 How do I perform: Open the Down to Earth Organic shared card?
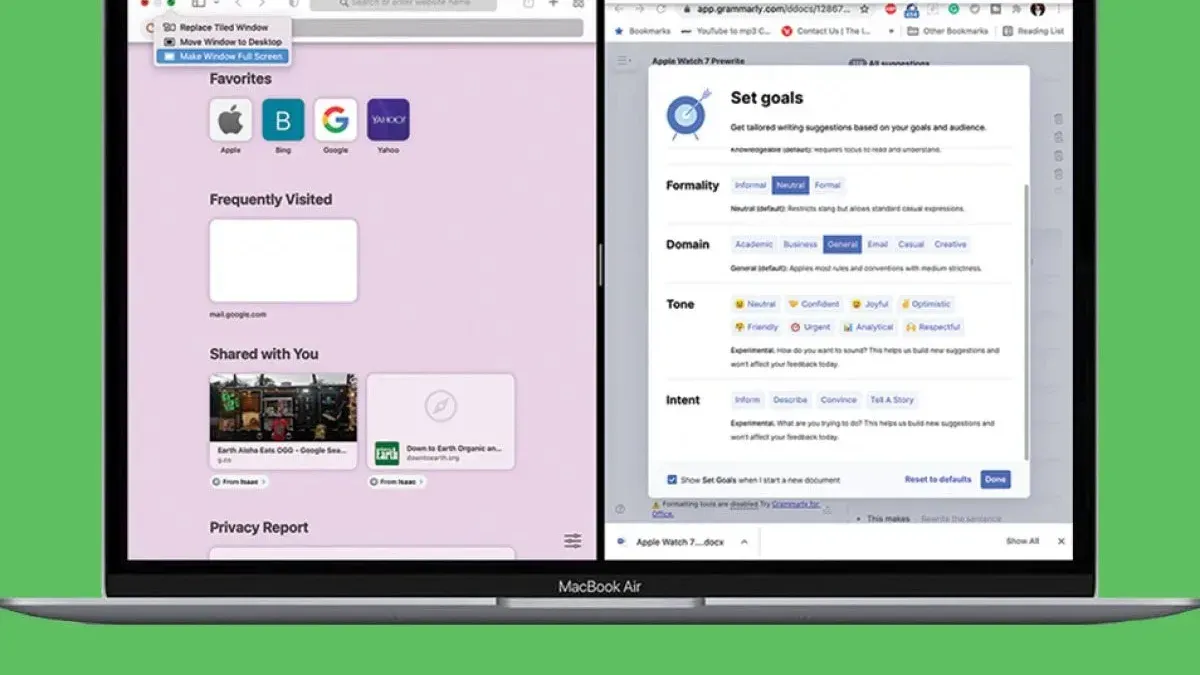[441, 421]
